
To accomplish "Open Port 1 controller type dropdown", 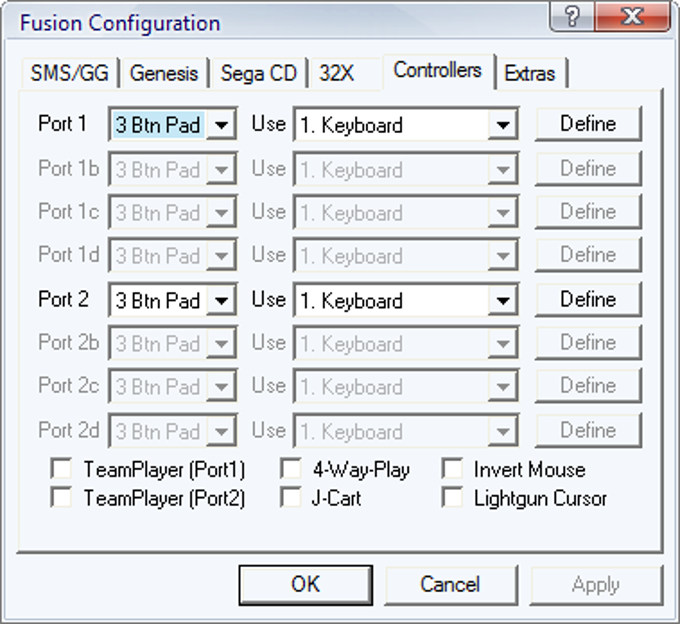I will click(221, 126).
